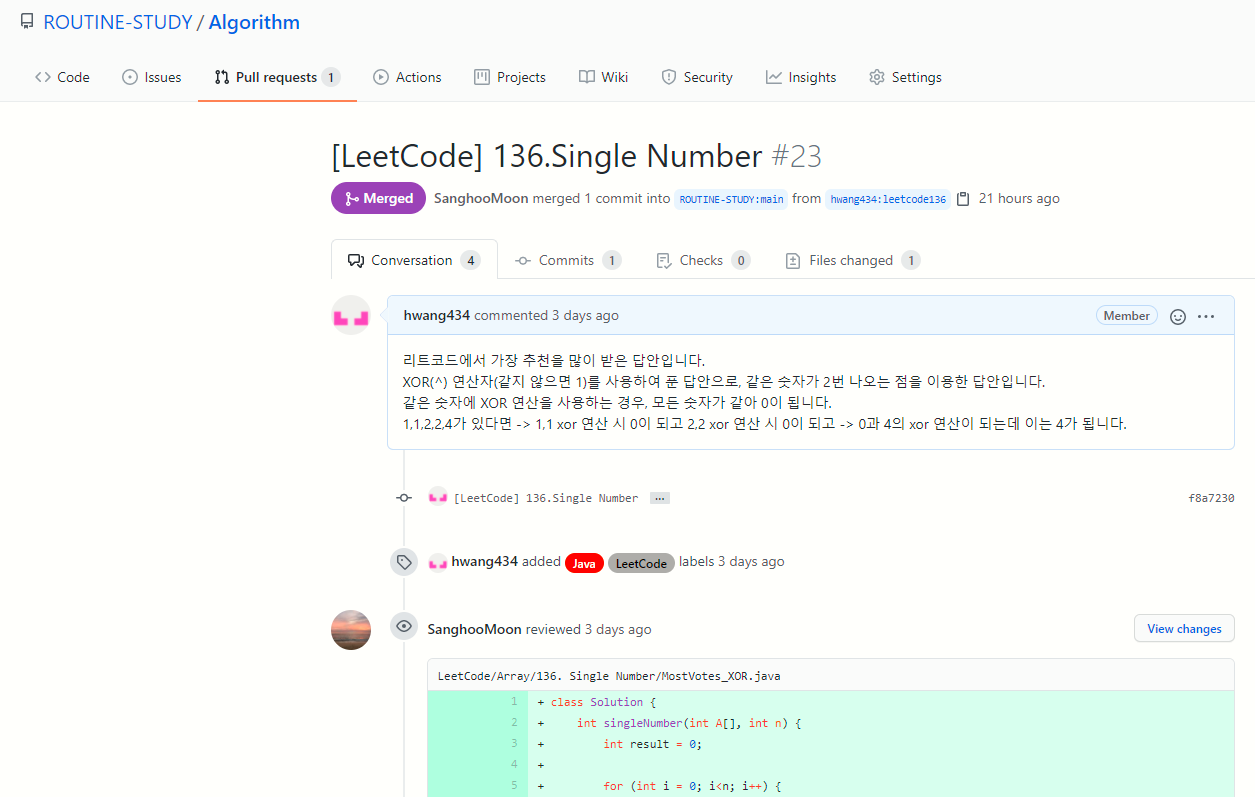This screenshot has height=797, width=1255.
Task: Click the '21 hours ago' merge time
Action: [1019, 198]
